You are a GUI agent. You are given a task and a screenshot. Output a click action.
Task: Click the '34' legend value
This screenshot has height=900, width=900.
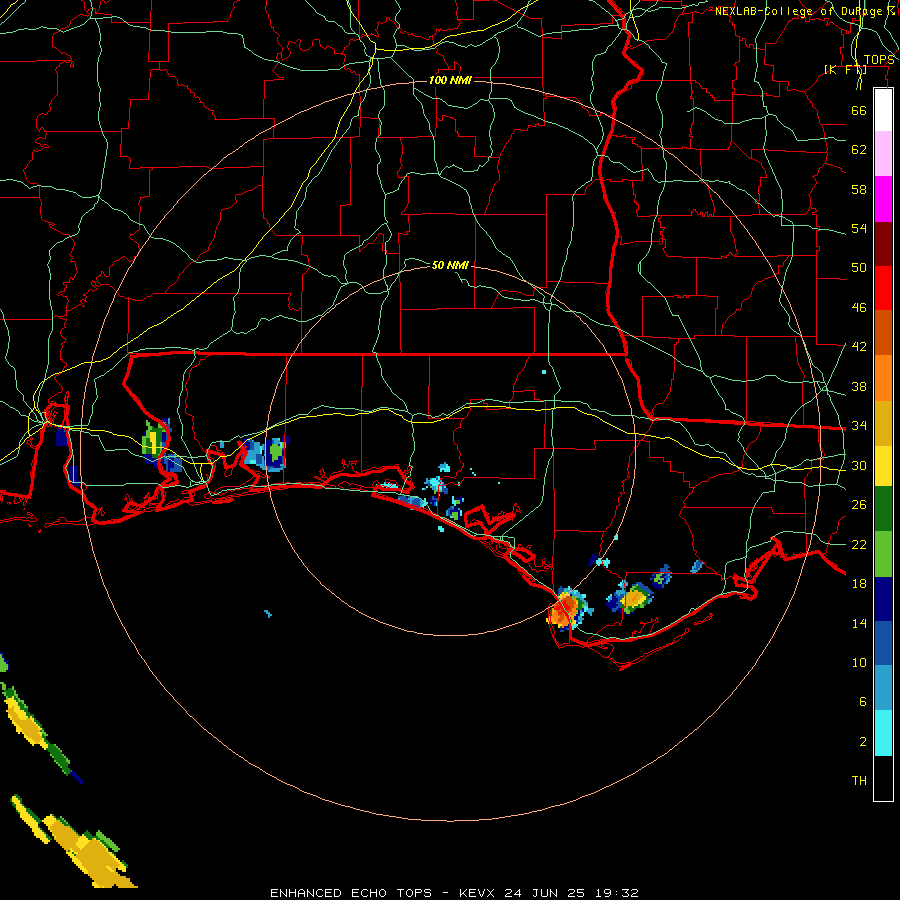click(859, 426)
